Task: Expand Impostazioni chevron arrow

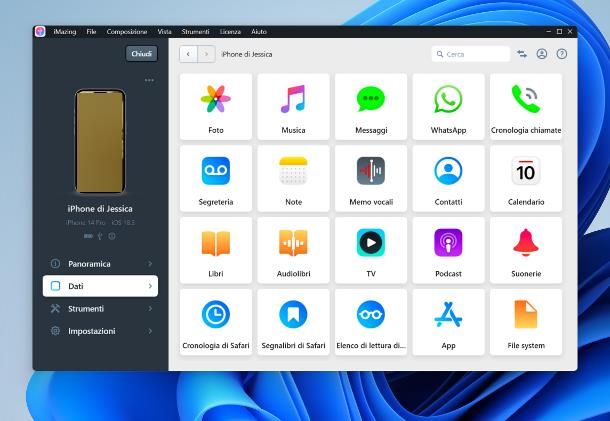Action: 150,331
